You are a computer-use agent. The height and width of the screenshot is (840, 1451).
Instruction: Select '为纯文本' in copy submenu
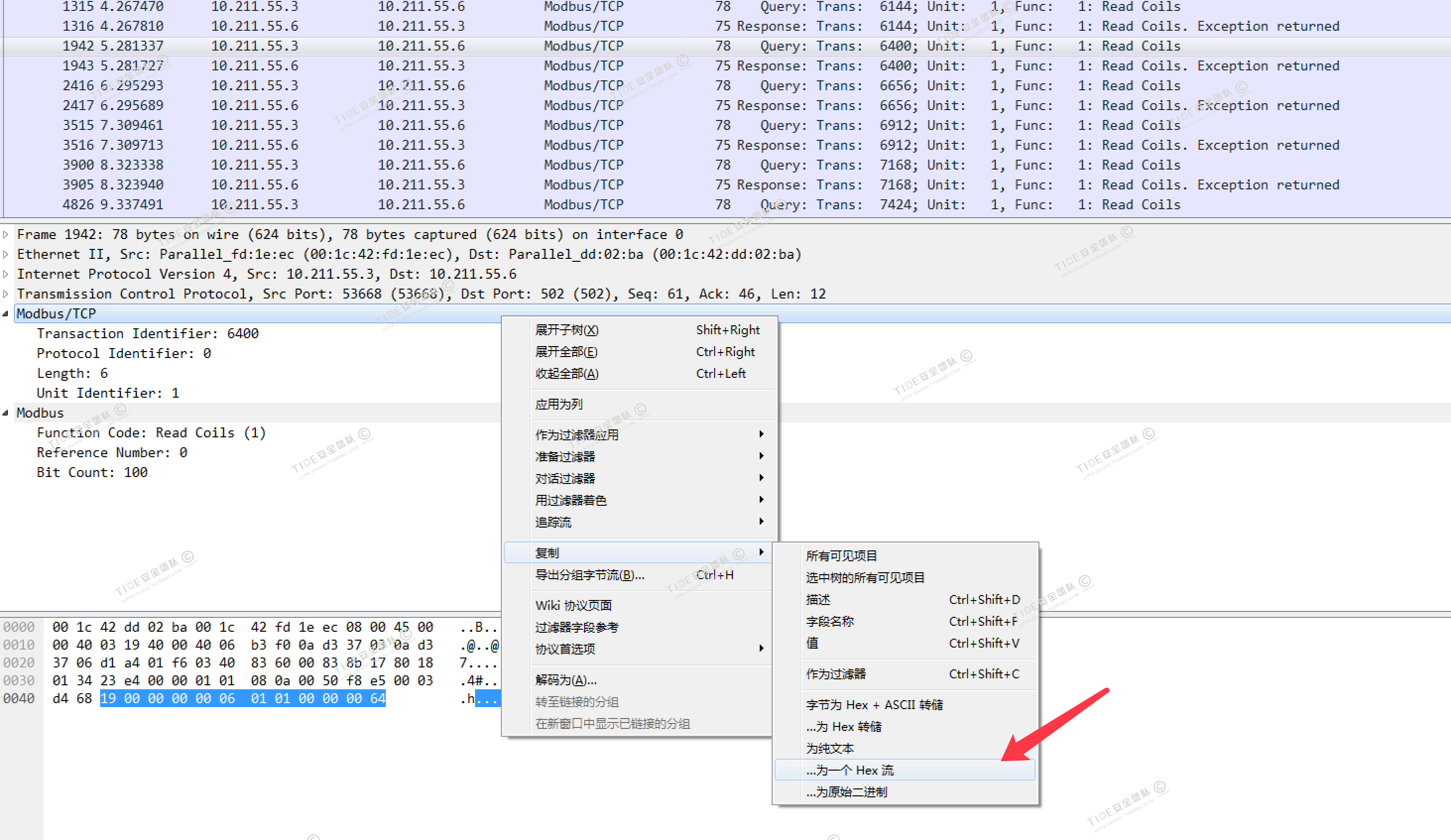tap(830, 748)
